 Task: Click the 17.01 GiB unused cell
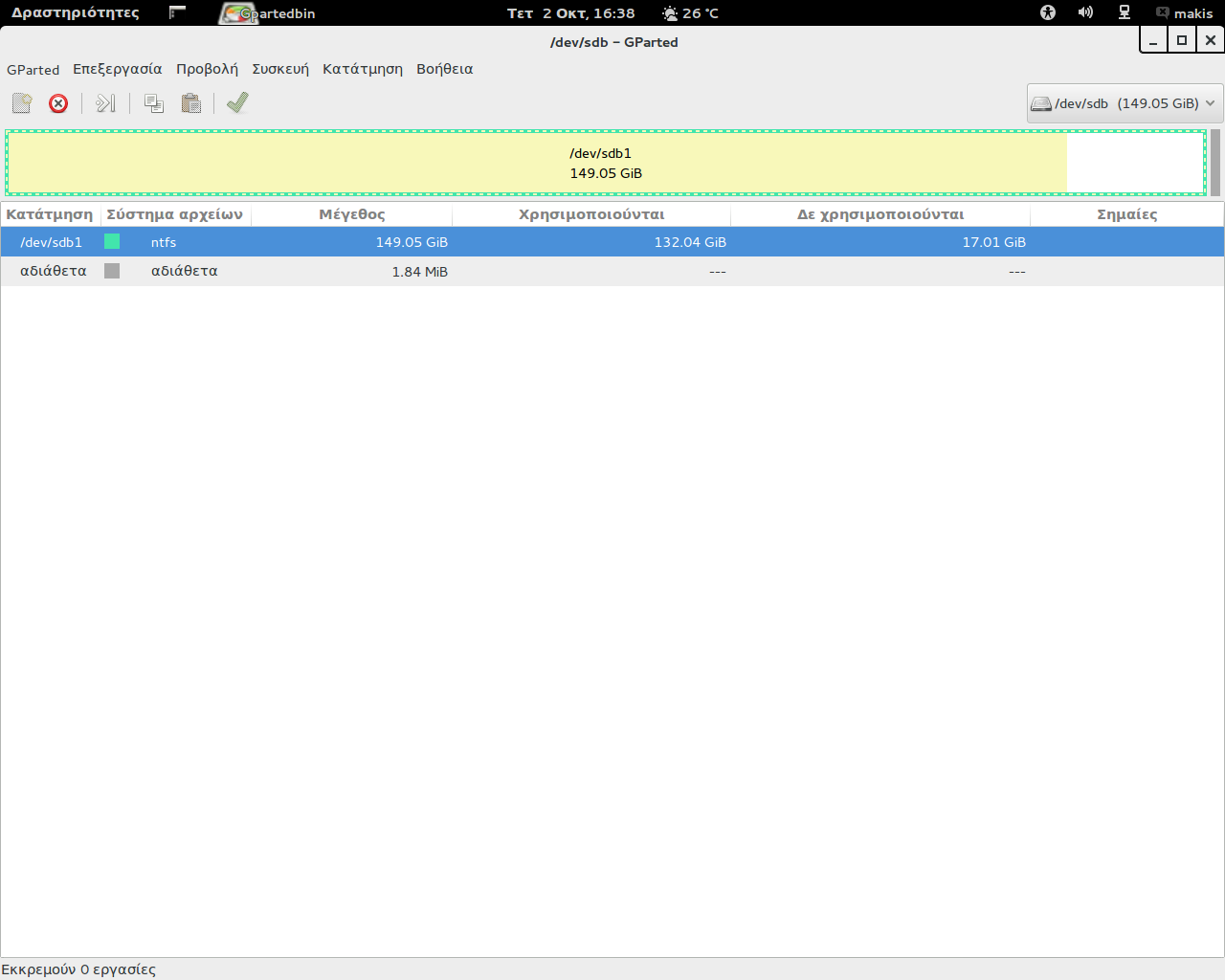click(x=993, y=242)
